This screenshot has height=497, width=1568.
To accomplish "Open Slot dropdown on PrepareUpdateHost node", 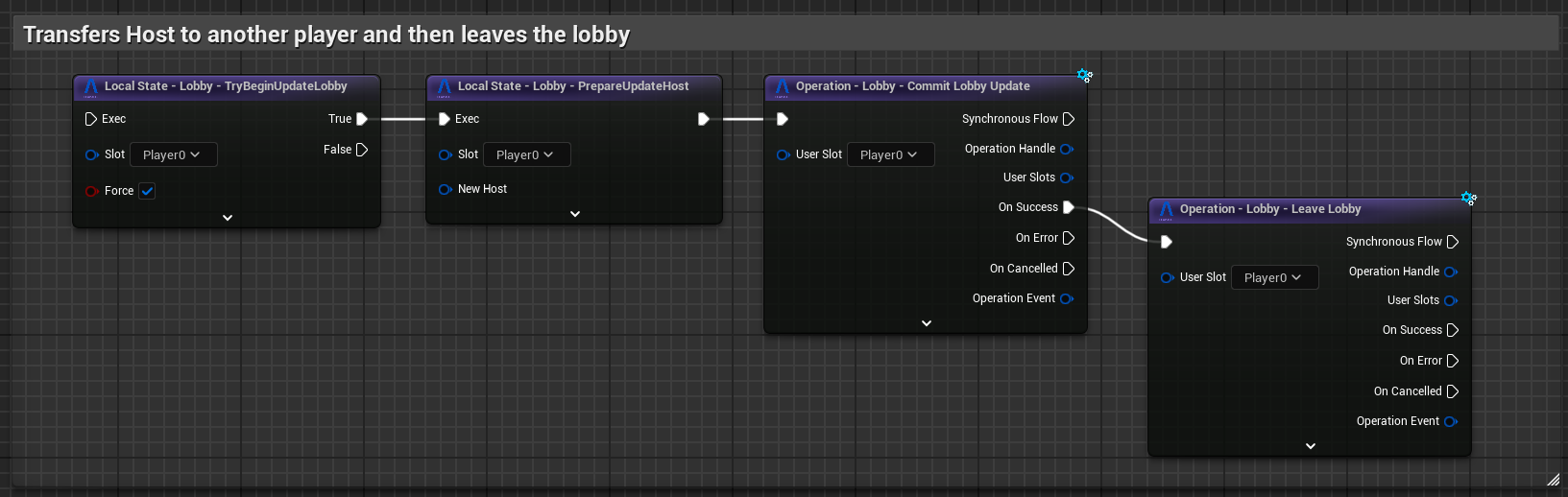I will click(526, 154).
